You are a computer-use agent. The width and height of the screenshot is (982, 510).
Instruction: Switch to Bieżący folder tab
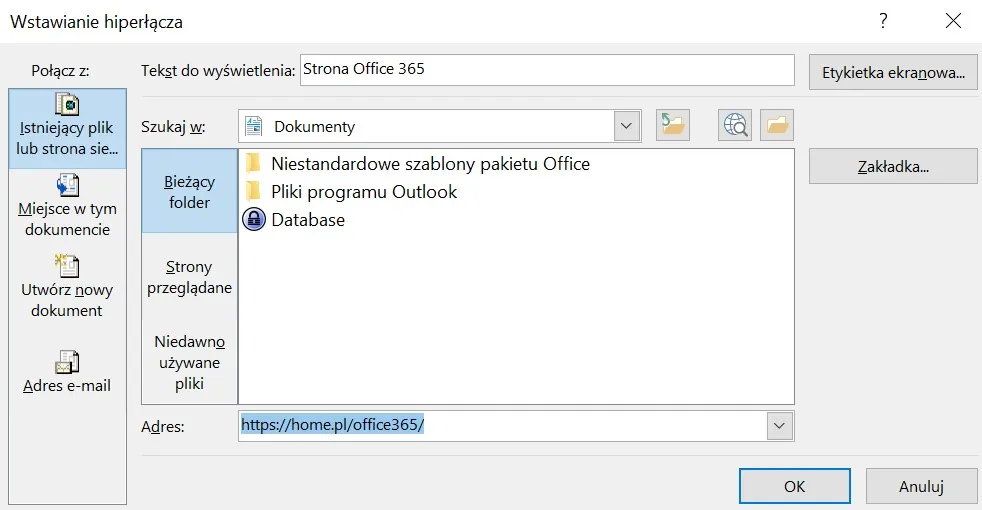pyautogui.click(x=189, y=192)
